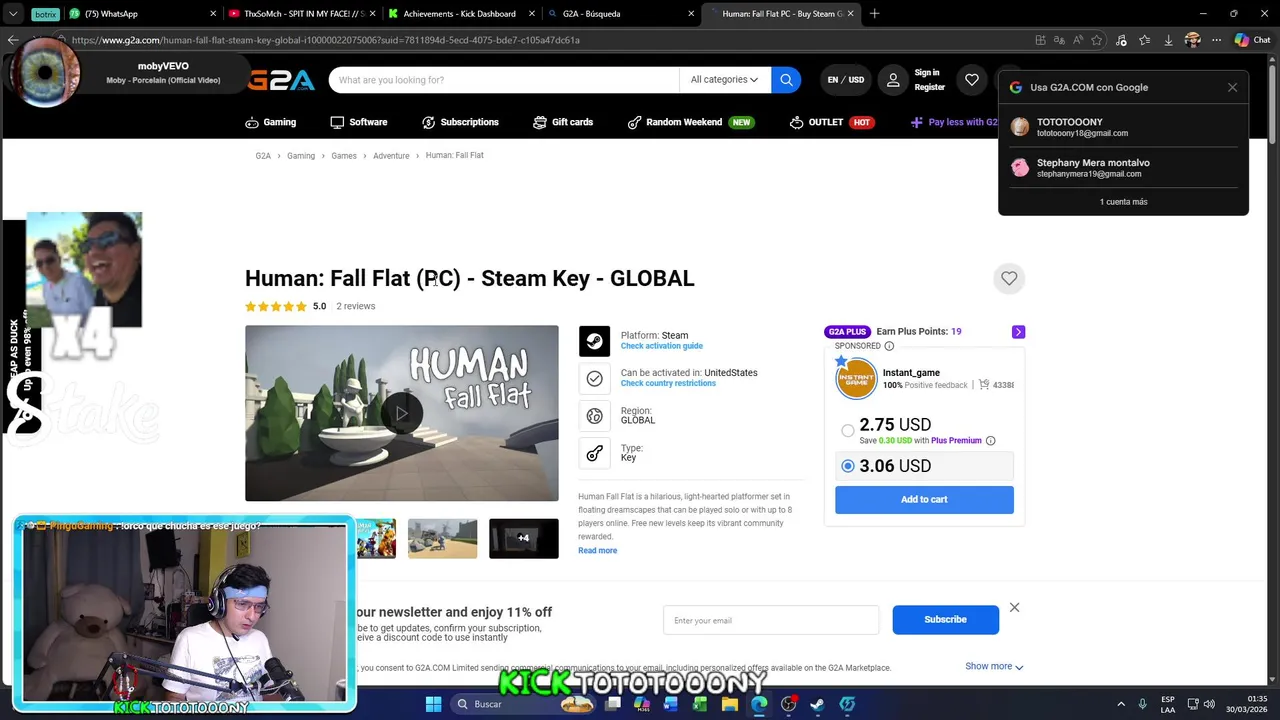The width and height of the screenshot is (1280, 720).
Task: Open the 2 reviews link
Action: (x=356, y=306)
